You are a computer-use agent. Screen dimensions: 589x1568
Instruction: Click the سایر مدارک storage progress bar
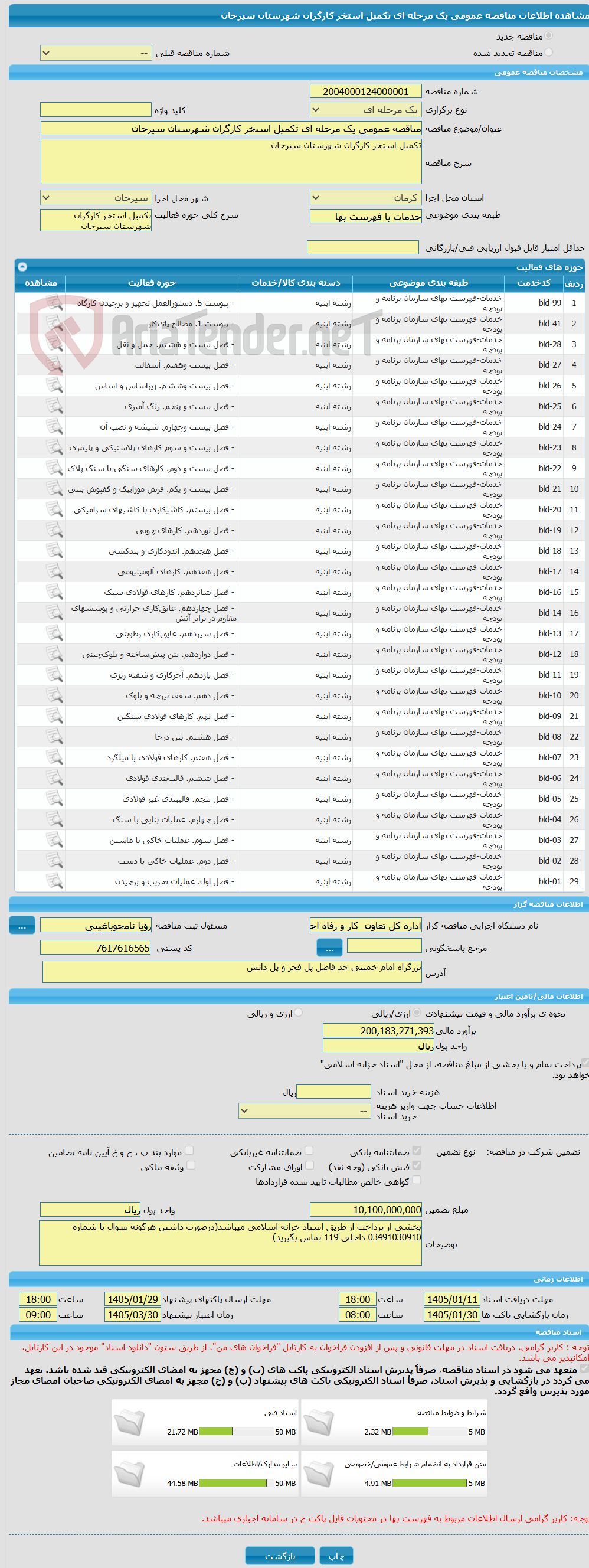pos(236,1484)
